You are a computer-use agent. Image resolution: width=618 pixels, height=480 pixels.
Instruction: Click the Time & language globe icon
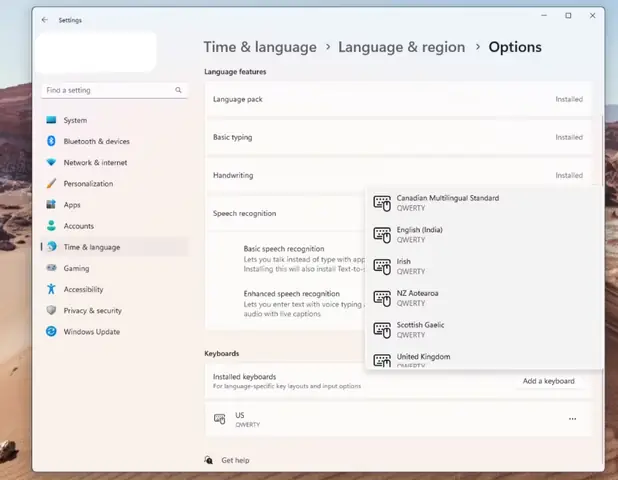click(x=51, y=247)
